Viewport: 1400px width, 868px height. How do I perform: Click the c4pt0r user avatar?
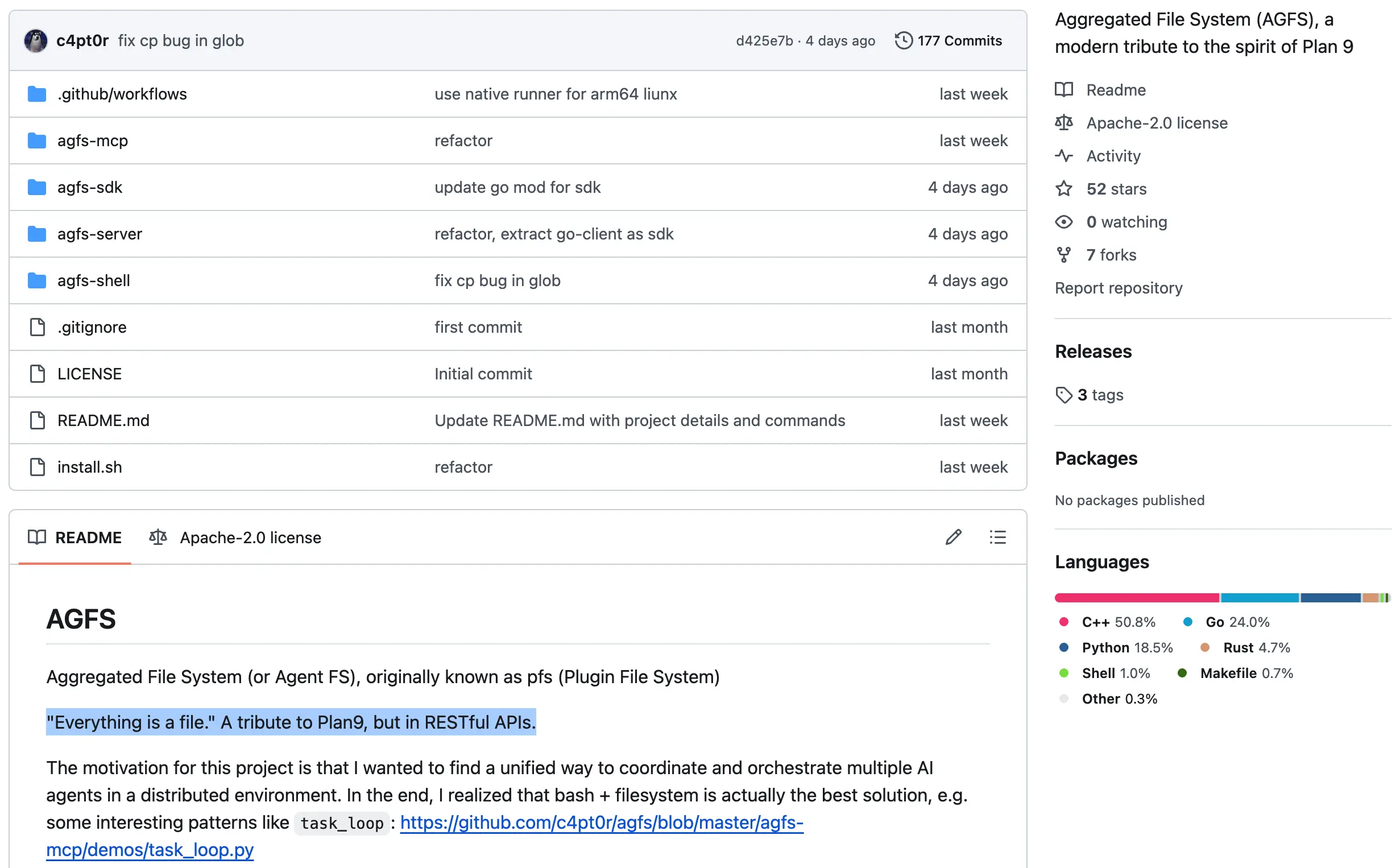tap(36, 41)
